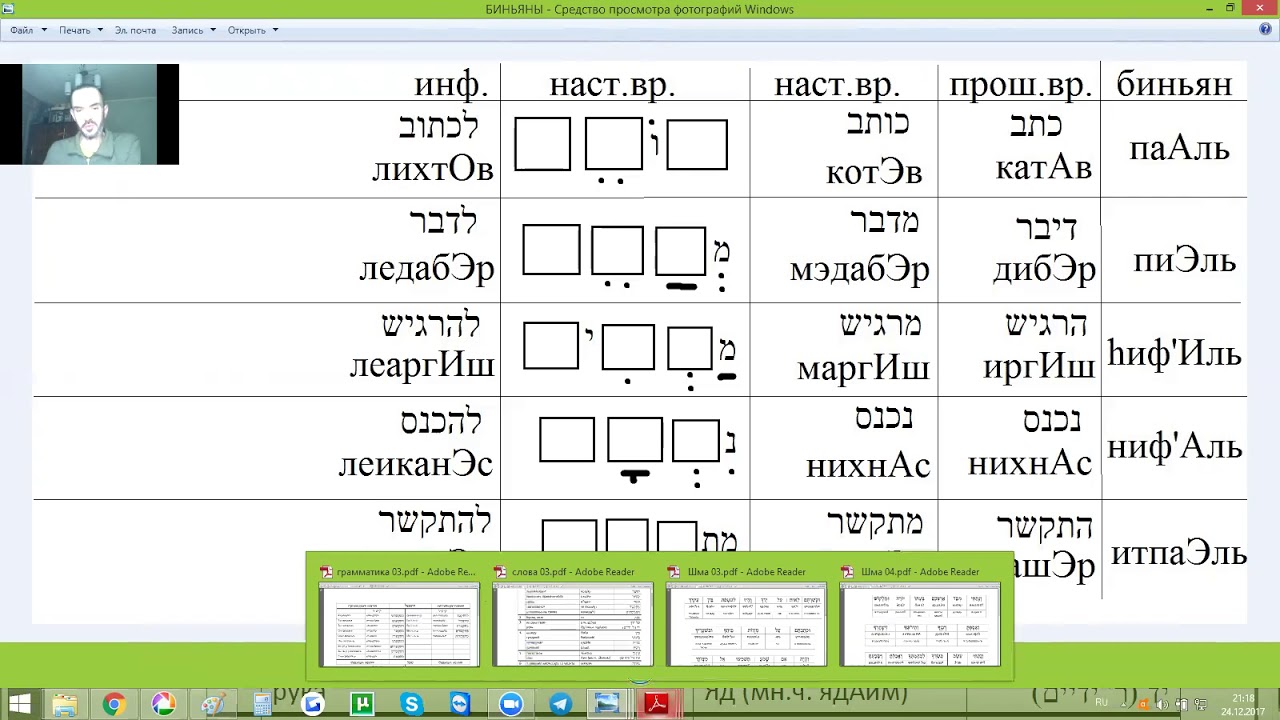Click the Эл. почта toolbar item
This screenshot has height=720, width=1280.
click(135, 30)
